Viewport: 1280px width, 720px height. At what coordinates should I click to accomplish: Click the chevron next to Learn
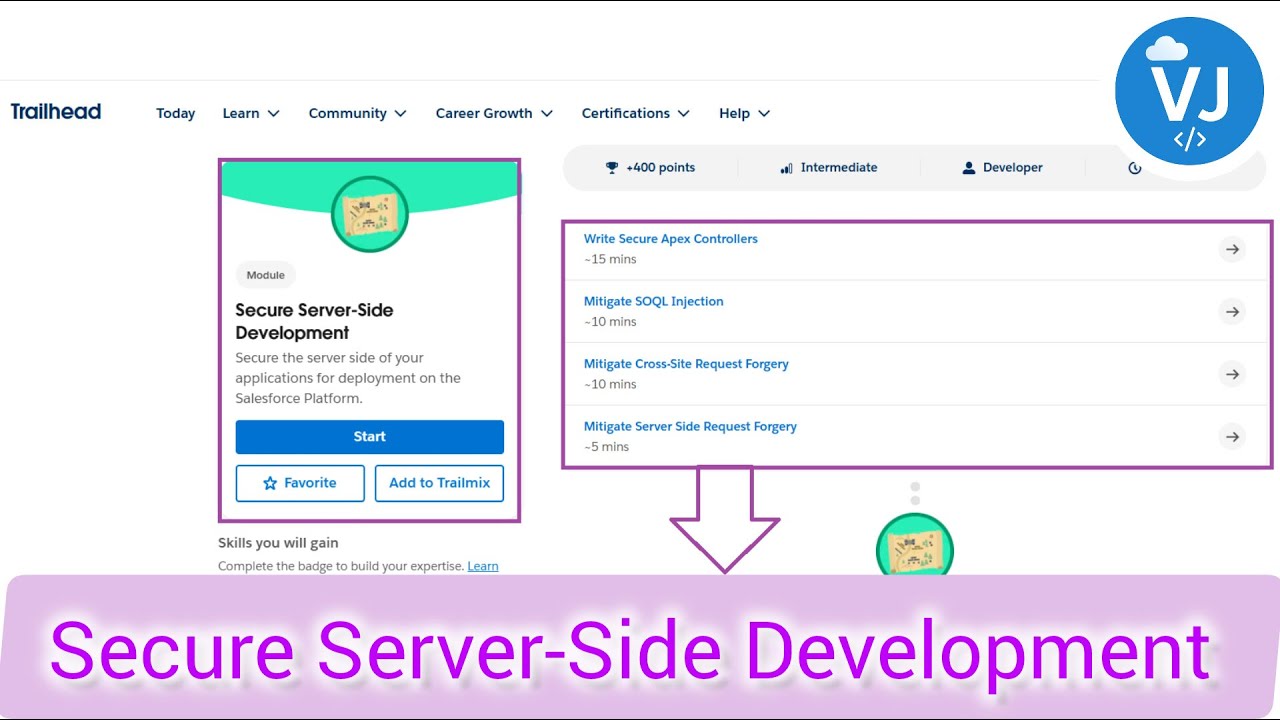(273, 114)
